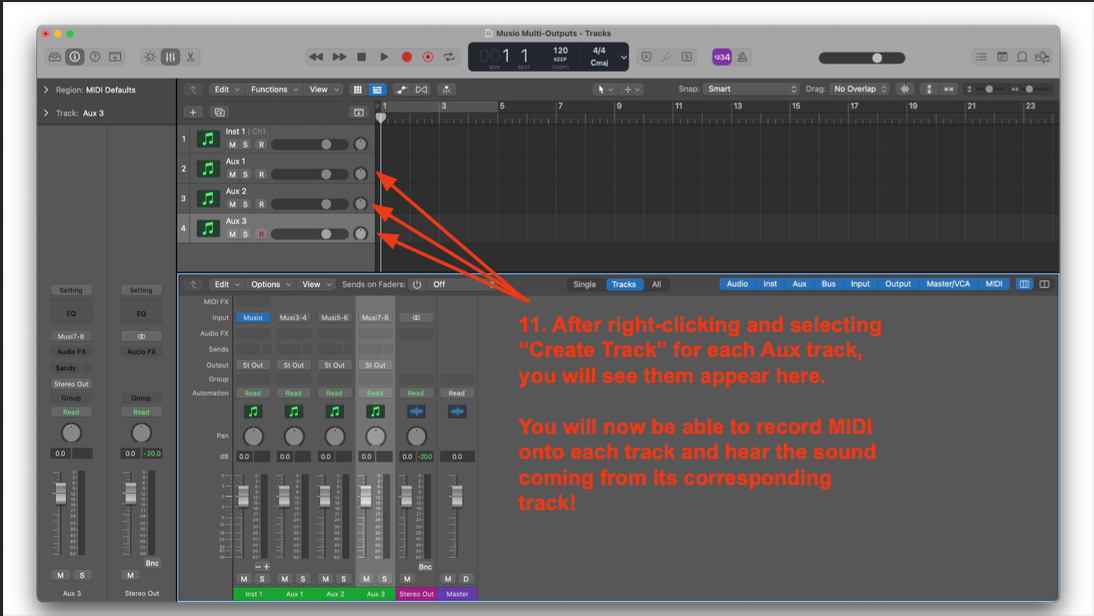Click the Aux 2 track instrument icon

point(208,198)
